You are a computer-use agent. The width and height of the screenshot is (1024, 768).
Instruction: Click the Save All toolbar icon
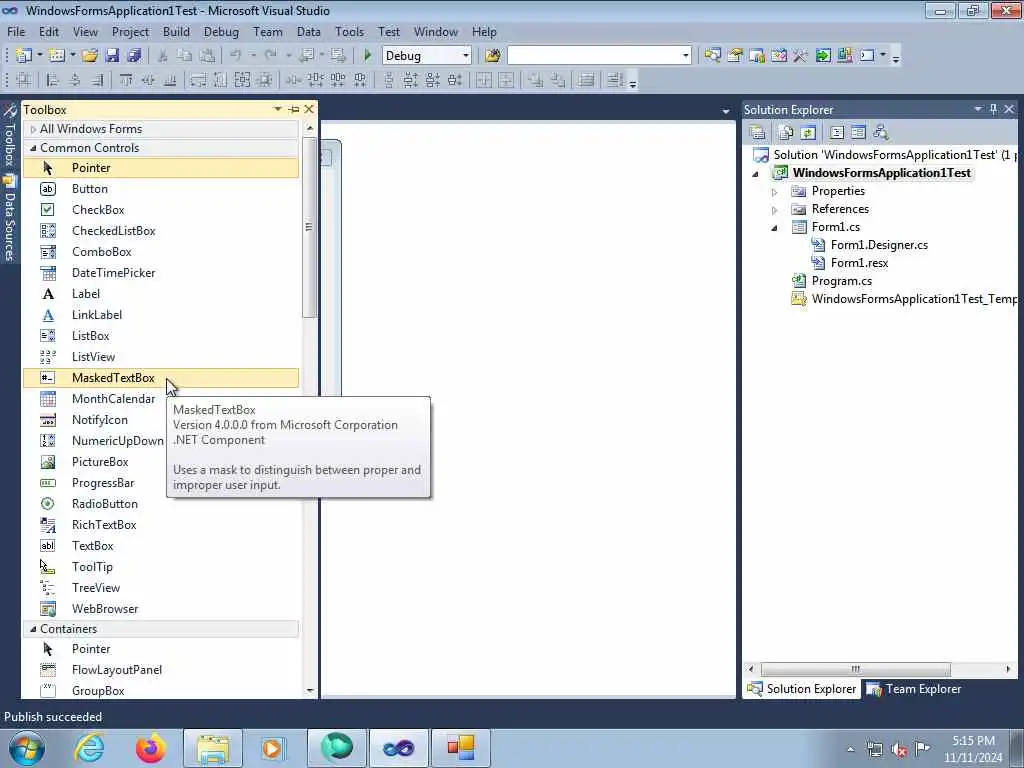tap(135, 56)
